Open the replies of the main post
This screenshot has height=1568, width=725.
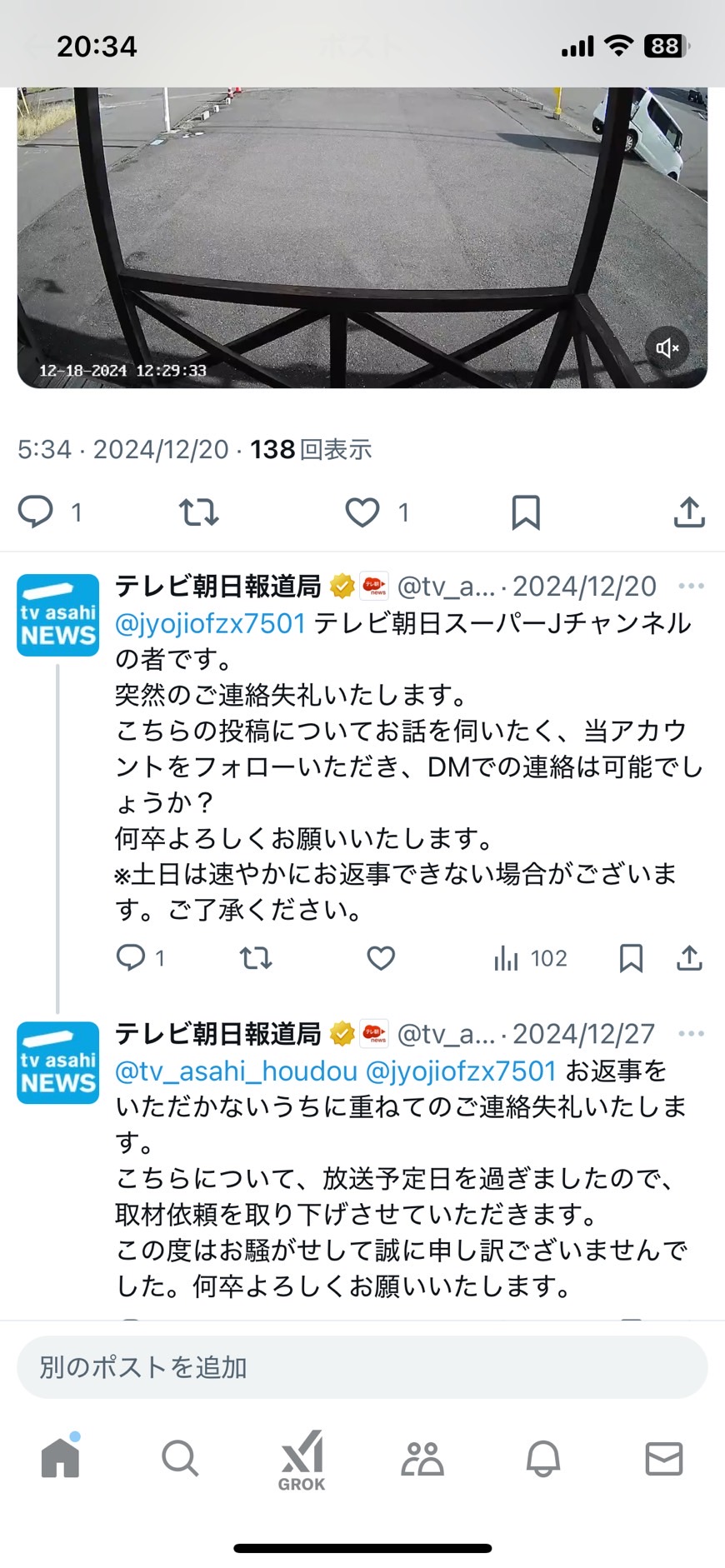tap(36, 512)
